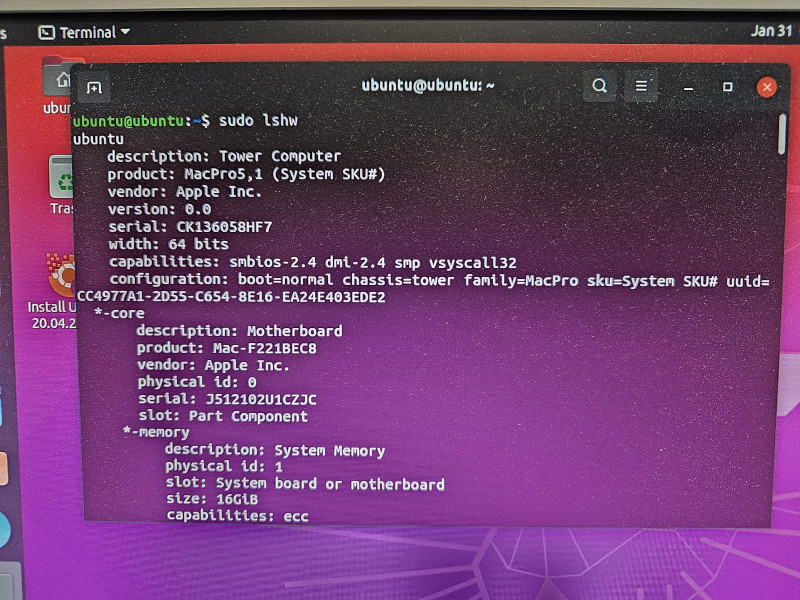
Task: Click the 'sudo lshw' command text
Action: 258,120
